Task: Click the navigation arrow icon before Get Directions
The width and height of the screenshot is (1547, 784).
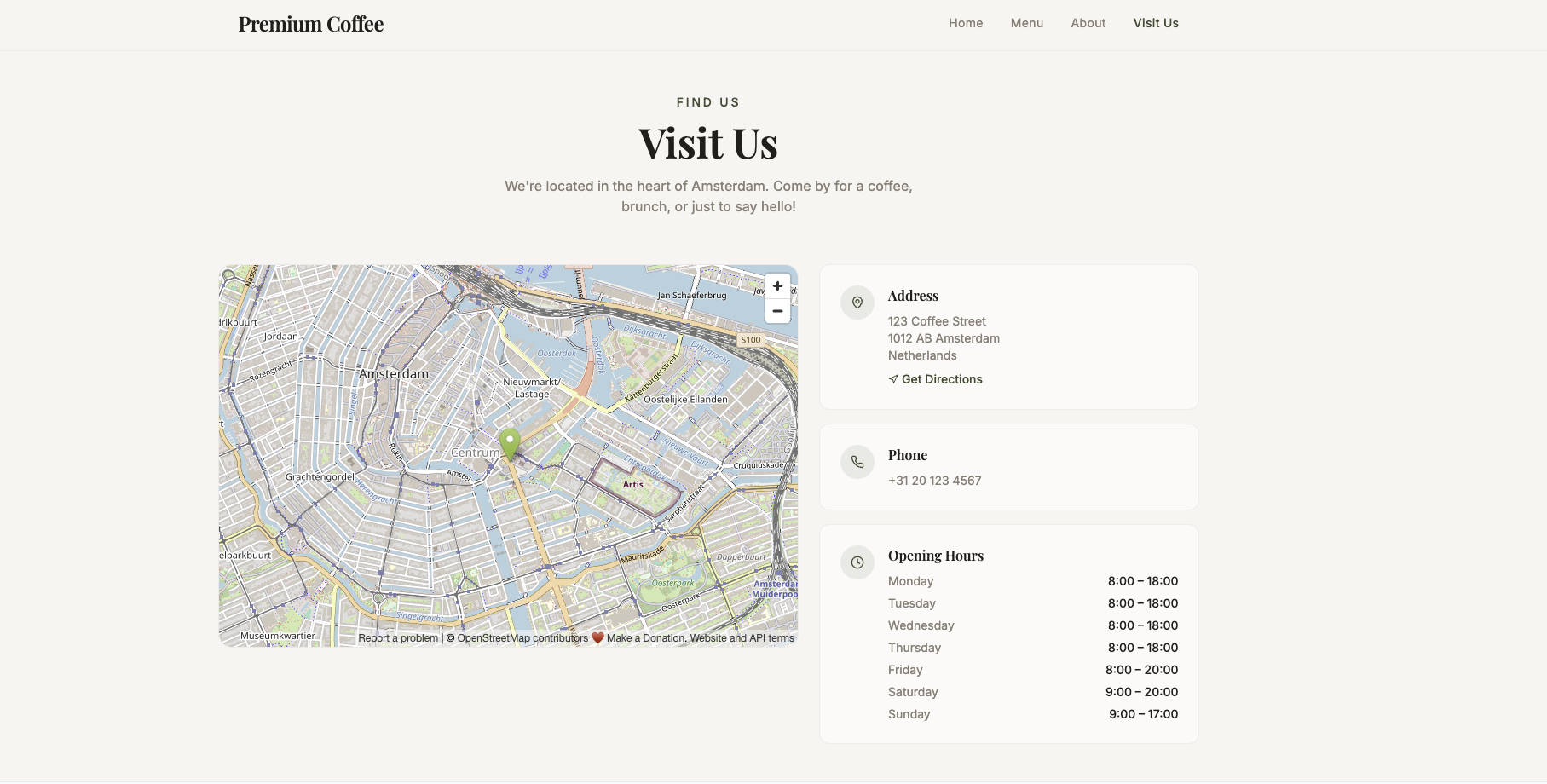Action: [x=893, y=378]
